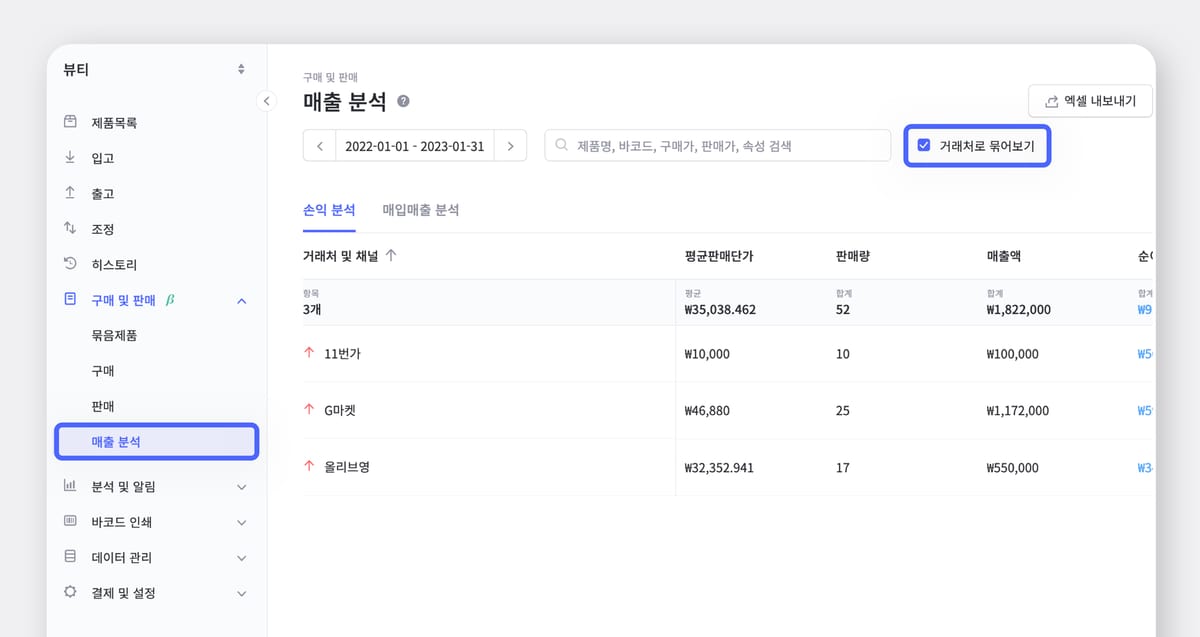Expand the 분석 및 알림 section
The width and height of the screenshot is (1200, 637).
(x=241, y=487)
